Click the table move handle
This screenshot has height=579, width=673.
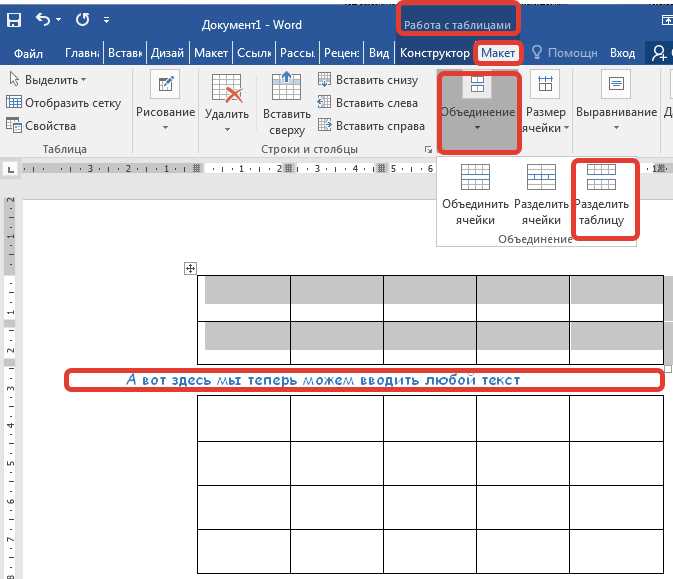[190, 269]
